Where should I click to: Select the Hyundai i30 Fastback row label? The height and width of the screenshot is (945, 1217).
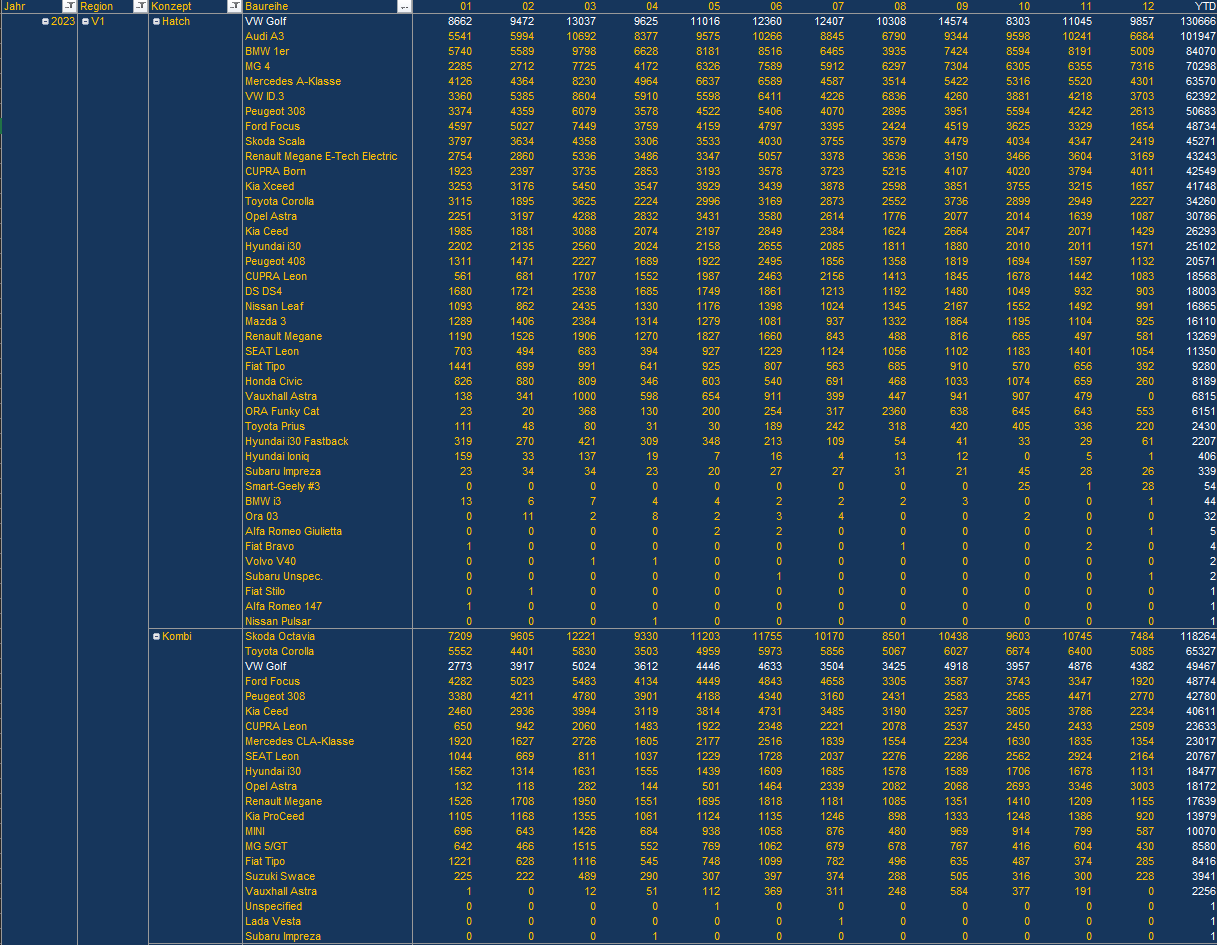coord(297,441)
